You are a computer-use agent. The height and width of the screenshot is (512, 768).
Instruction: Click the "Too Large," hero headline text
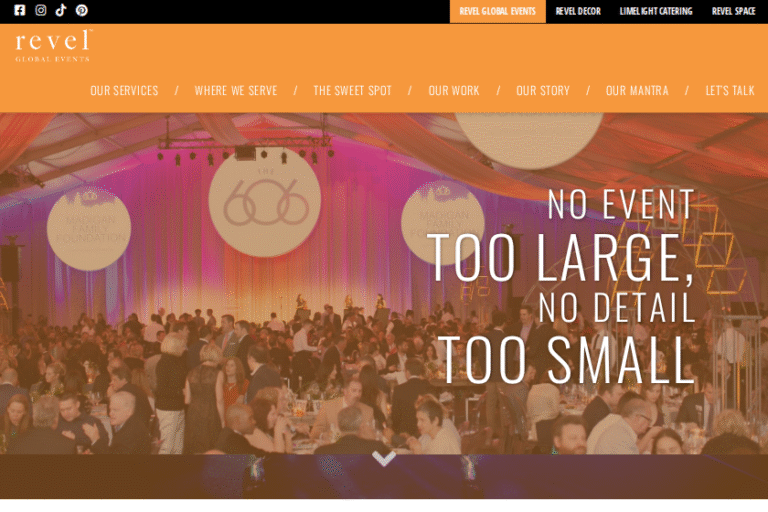(560, 259)
